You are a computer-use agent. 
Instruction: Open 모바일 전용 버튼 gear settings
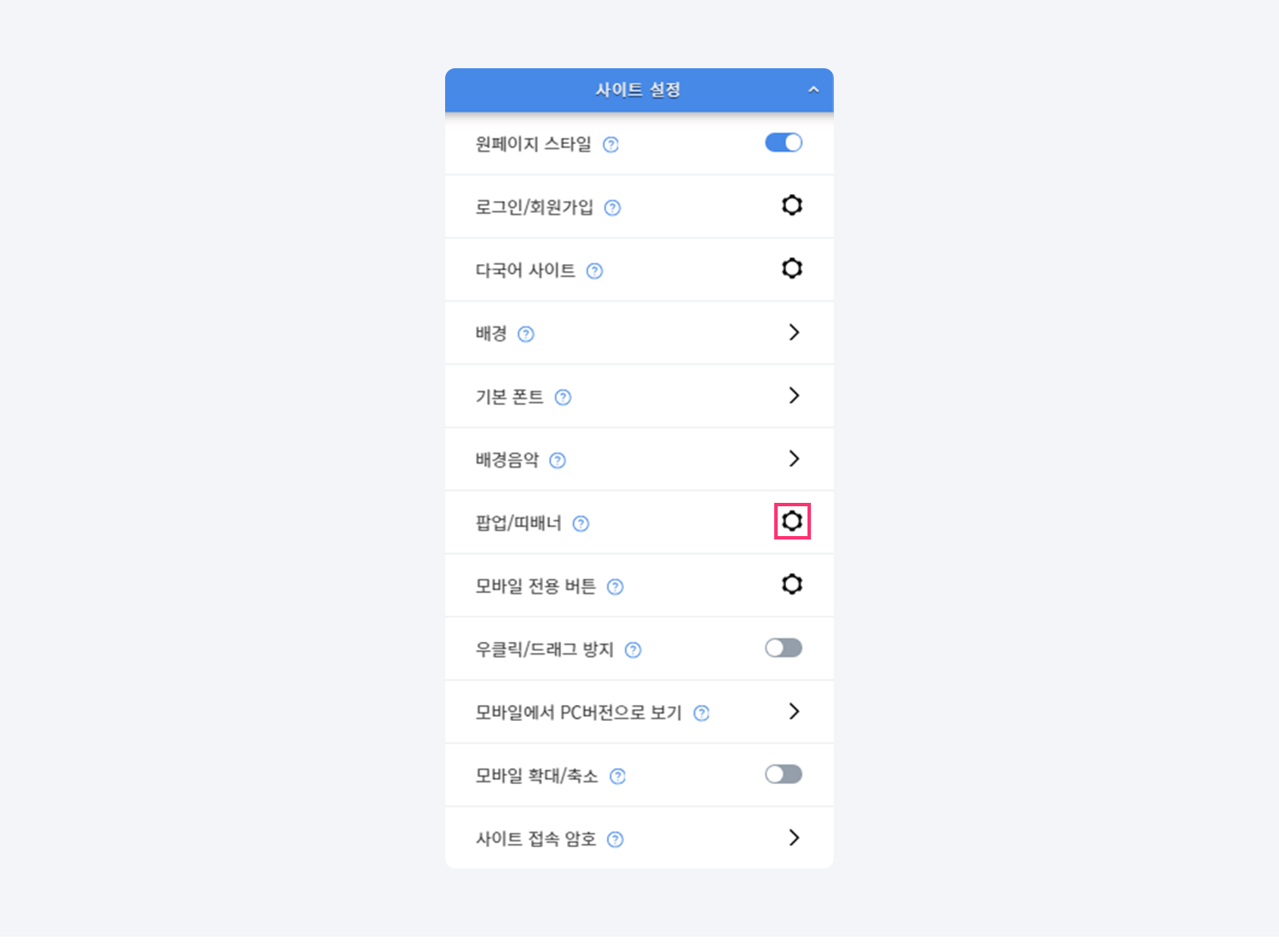[x=792, y=585]
